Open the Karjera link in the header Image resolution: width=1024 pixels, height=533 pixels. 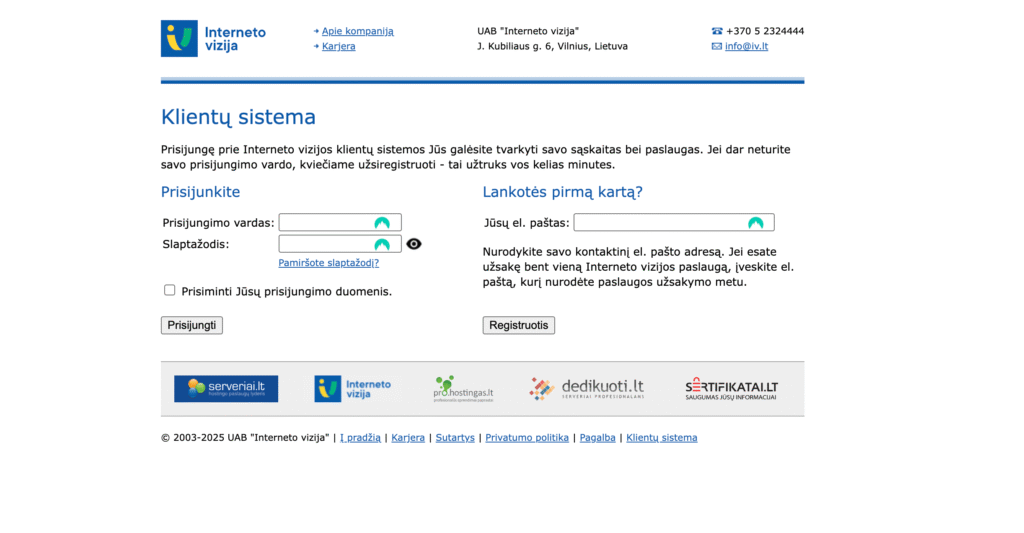point(338,46)
